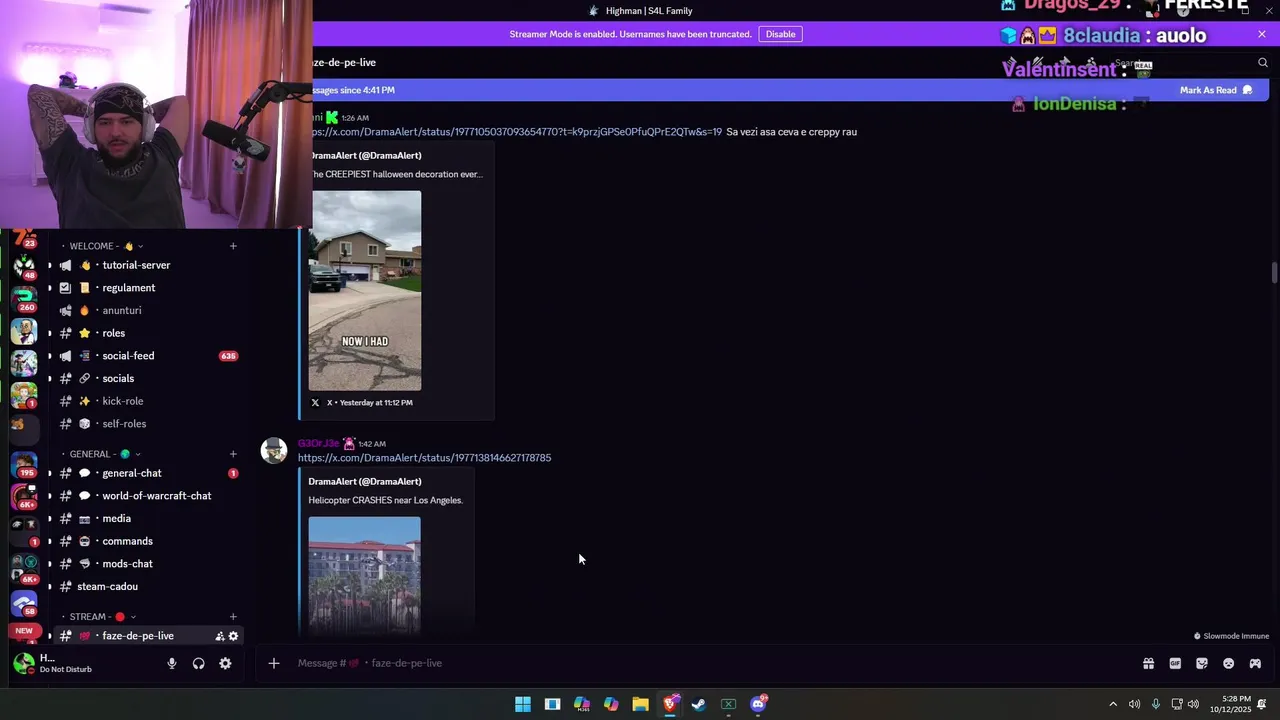The image size is (1280, 720).
Task: Add a channel to STREAM category
Action: click(x=233, y=617)
